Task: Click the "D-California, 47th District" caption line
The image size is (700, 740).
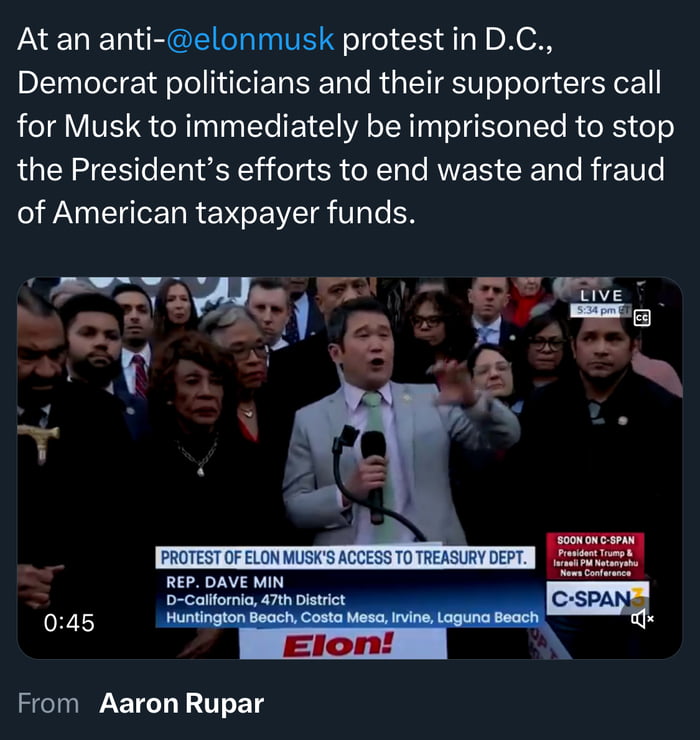Action: point(255,600)
